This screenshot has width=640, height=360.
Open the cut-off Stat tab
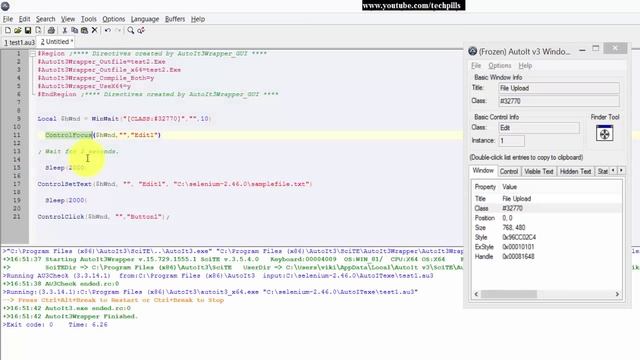coord(602,171)
